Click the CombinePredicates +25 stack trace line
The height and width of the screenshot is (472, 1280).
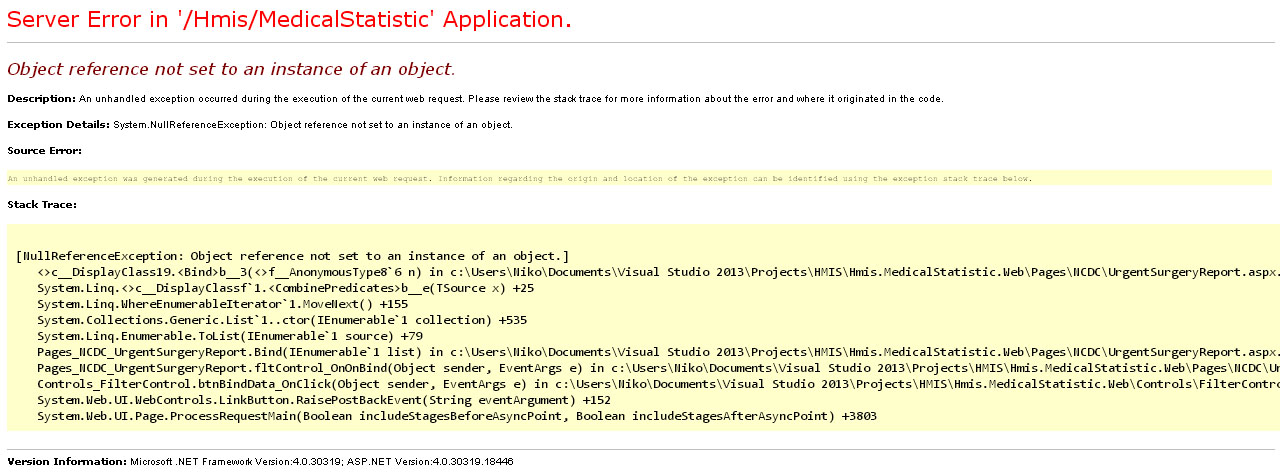point(285,288)
